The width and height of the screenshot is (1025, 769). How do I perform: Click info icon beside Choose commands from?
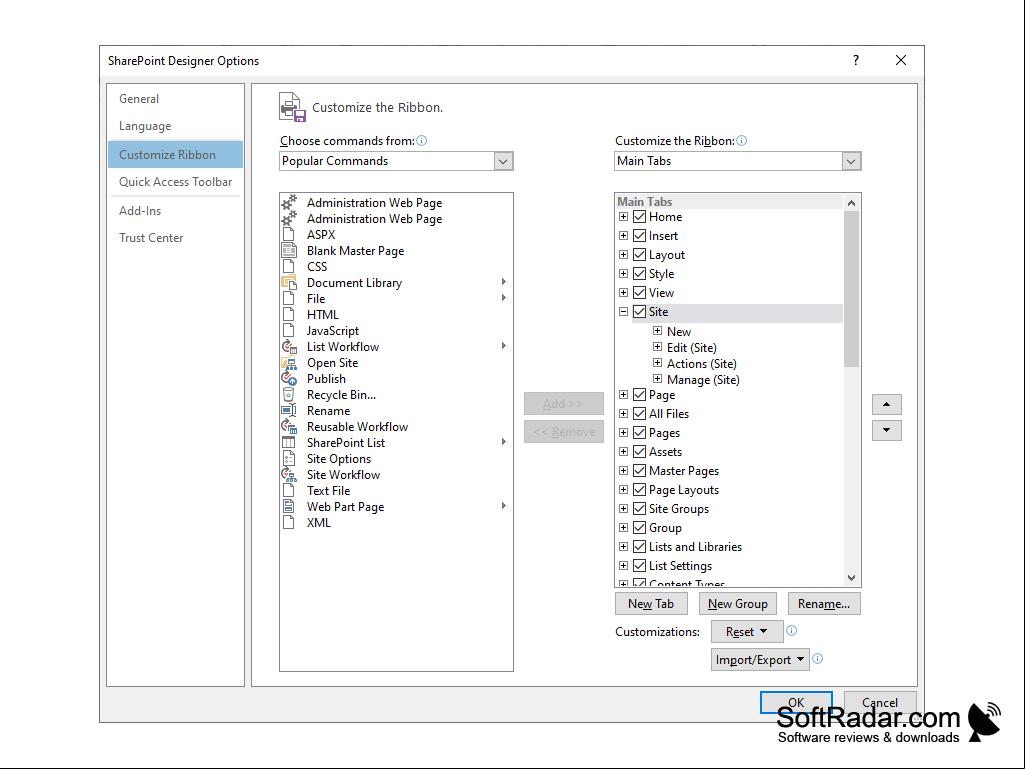[x=422, y=141]
